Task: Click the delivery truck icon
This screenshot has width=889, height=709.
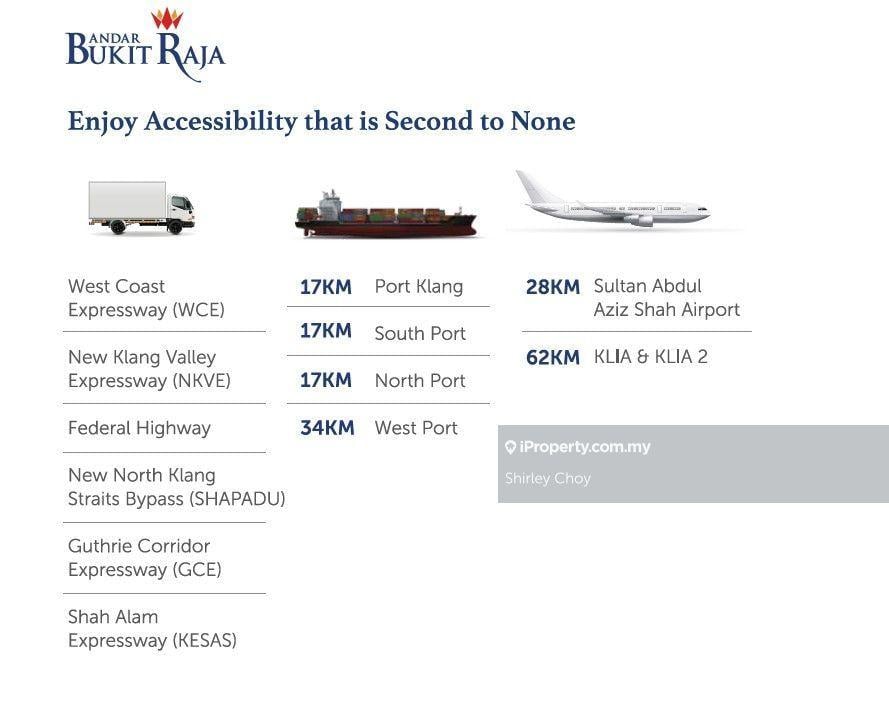Action: 140,208
